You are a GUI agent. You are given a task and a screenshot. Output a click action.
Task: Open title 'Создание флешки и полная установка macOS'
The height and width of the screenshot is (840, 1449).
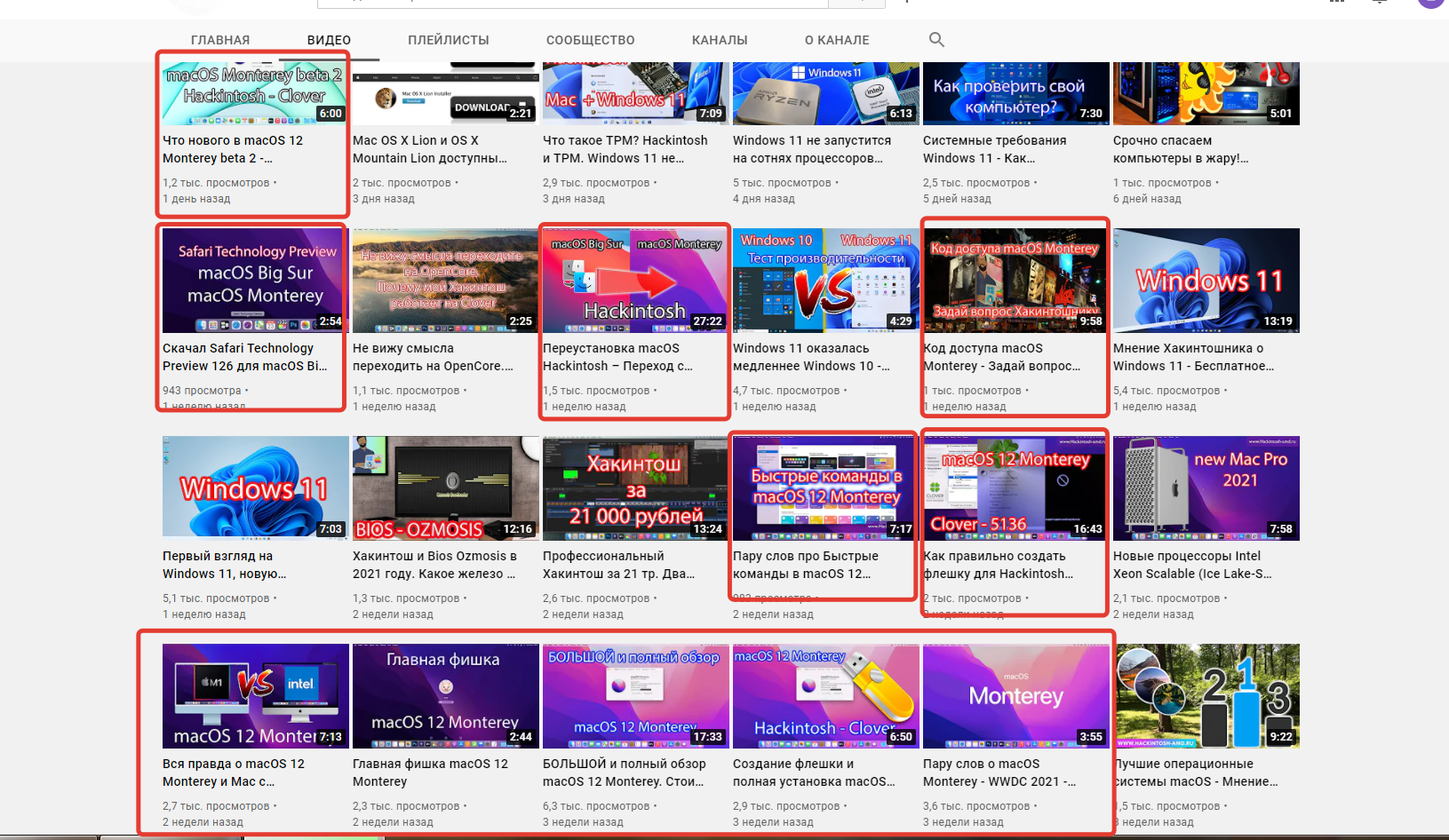[814, 773]
